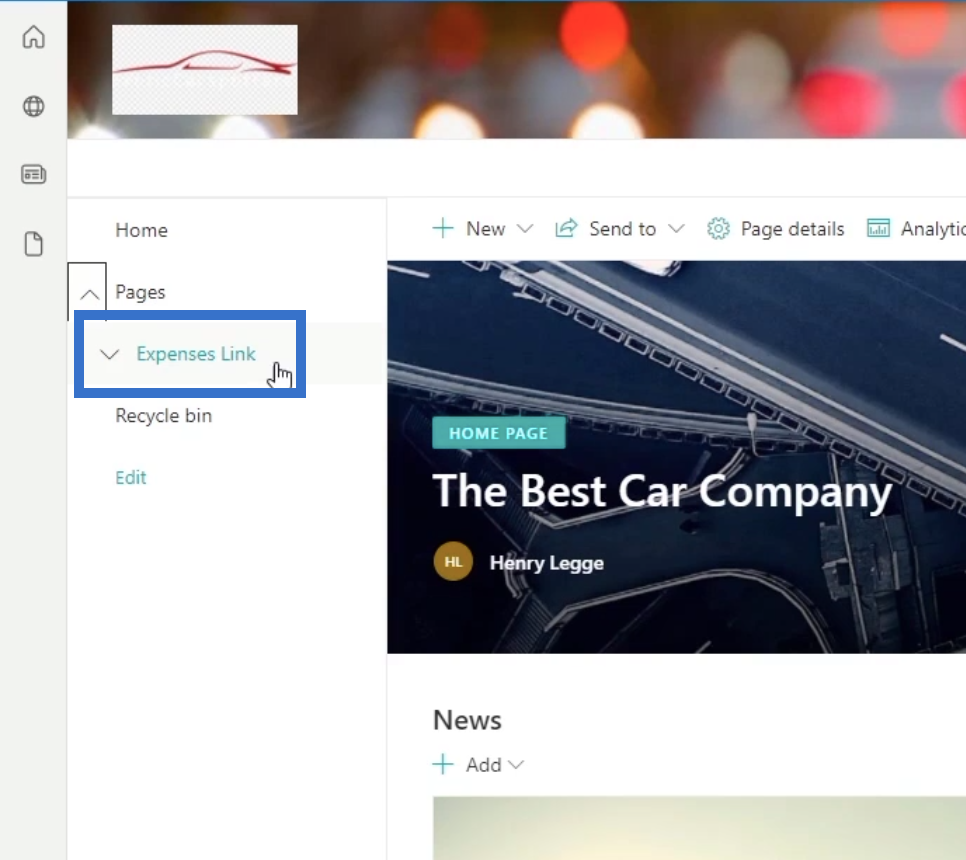The width and height of the screenshot is (966, 860).
Task: Open the news article thumbnail image
Action: (x=699, y=828)
